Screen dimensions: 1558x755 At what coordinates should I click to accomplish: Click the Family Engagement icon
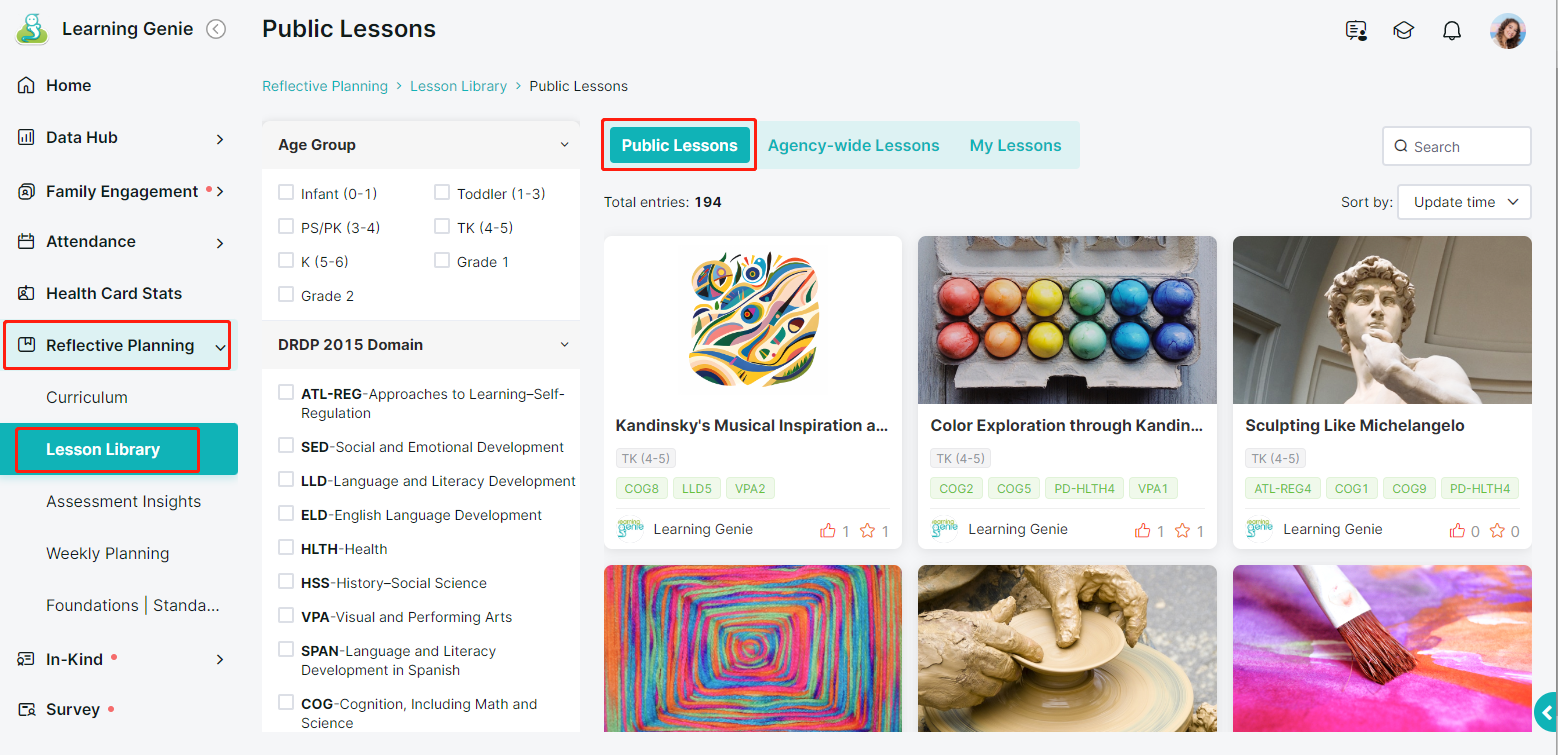(27, 191)
